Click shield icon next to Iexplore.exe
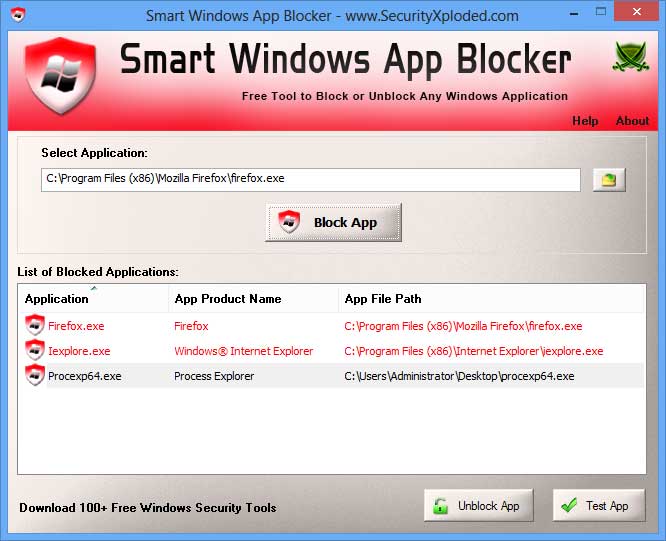The height and width of the screenshot is (541, 666). coord(35,351)
